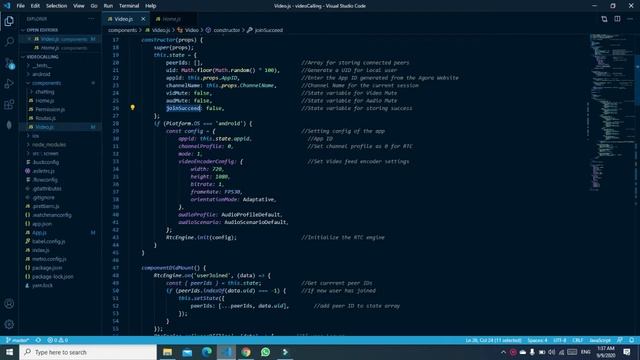640x360 pixels.
Task: Click the JavaScript language mode indicator
Action: click(600, 340)
